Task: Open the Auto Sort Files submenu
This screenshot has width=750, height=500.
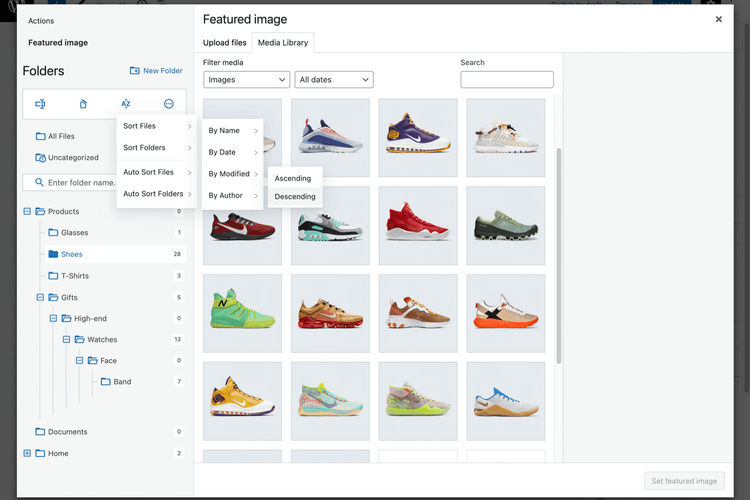Action: click(157, 172)
